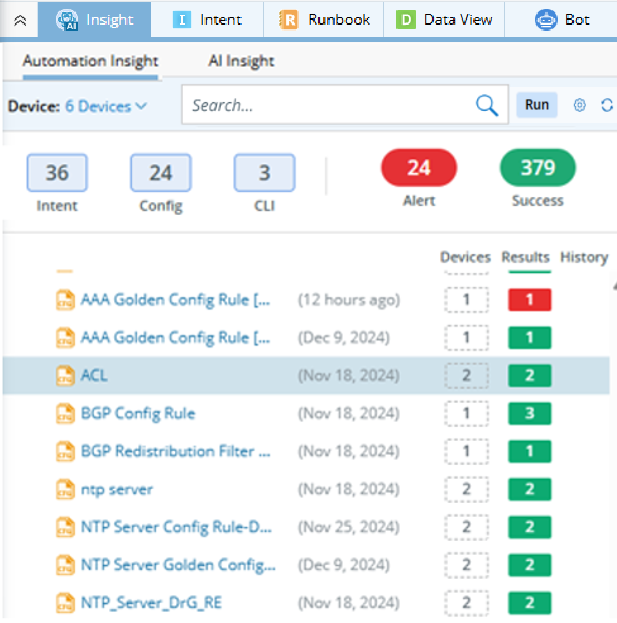Click the (Nov 25, 2024) date
The height and width of the screenshot is (623, 617).
(x=349, y=527)
